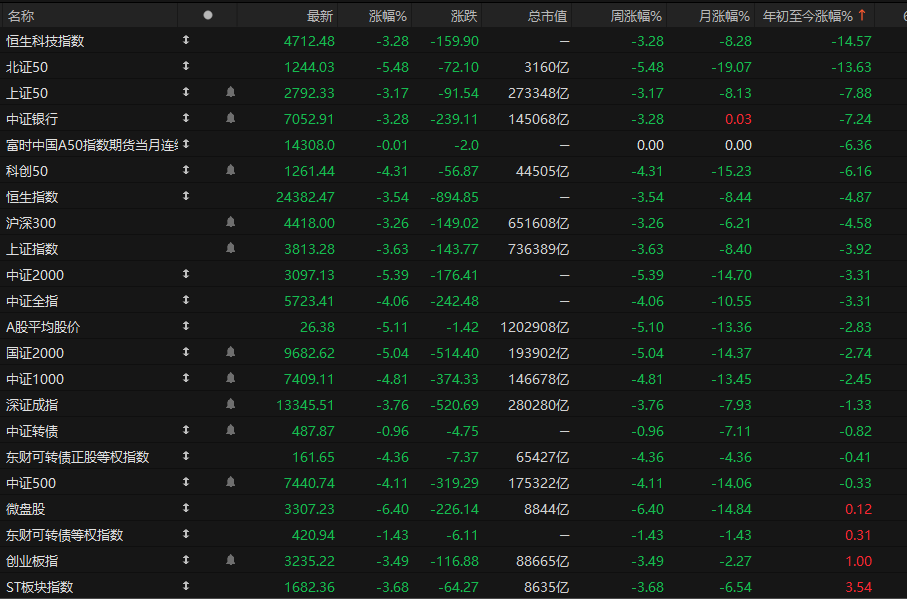Open the 恒生指数 index name
The width and height of the screenshot is (907, 599).
pos(33,196)
